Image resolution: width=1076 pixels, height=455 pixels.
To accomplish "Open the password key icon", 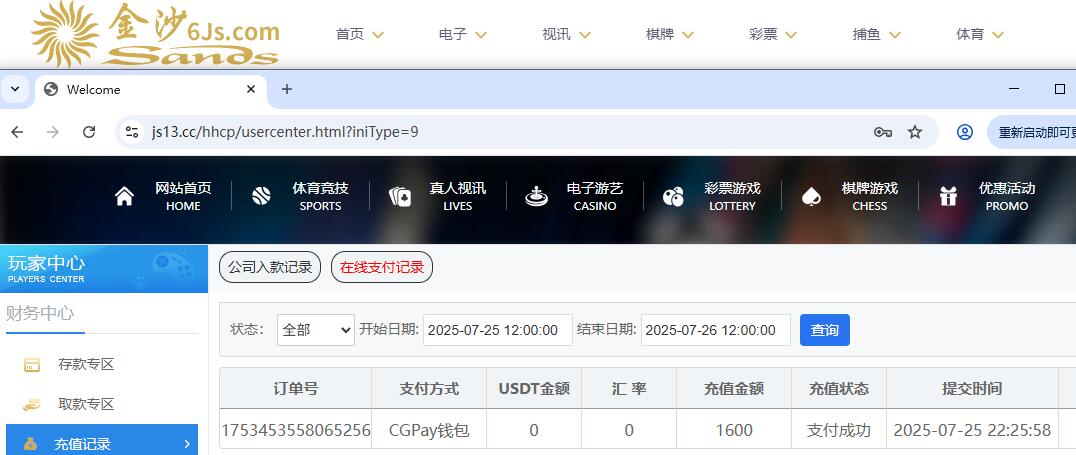I will point(882,132).
